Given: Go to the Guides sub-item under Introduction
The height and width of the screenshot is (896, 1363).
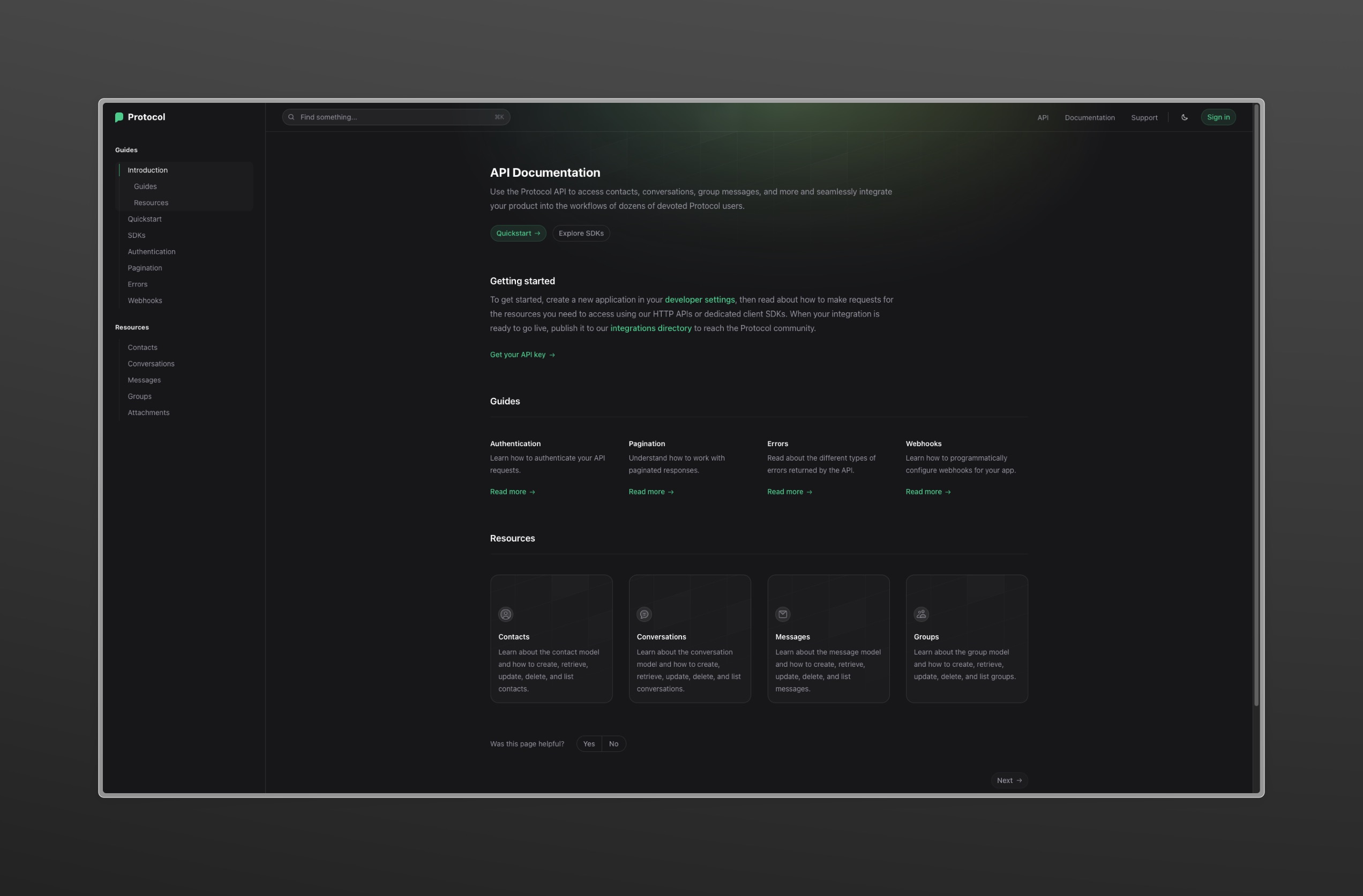Looking at the screenshot, I should (146, 186).
